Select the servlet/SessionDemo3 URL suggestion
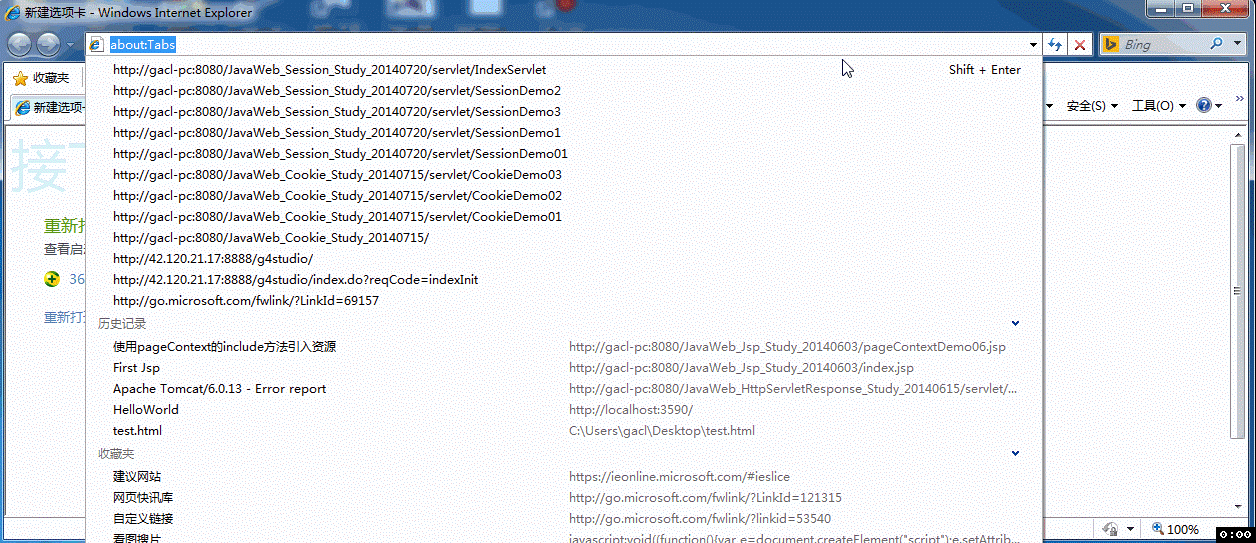This screenshot has width=1256, height=543. click(564, 112)
